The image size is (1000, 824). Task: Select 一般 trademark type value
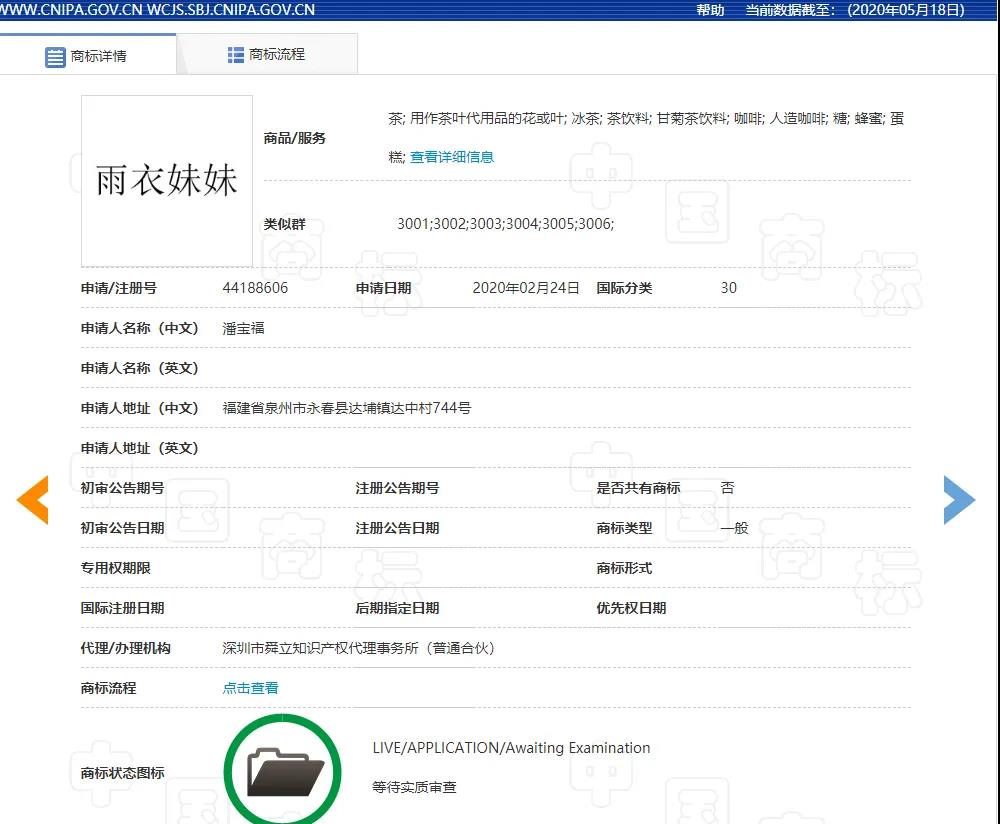click(734, 528)
